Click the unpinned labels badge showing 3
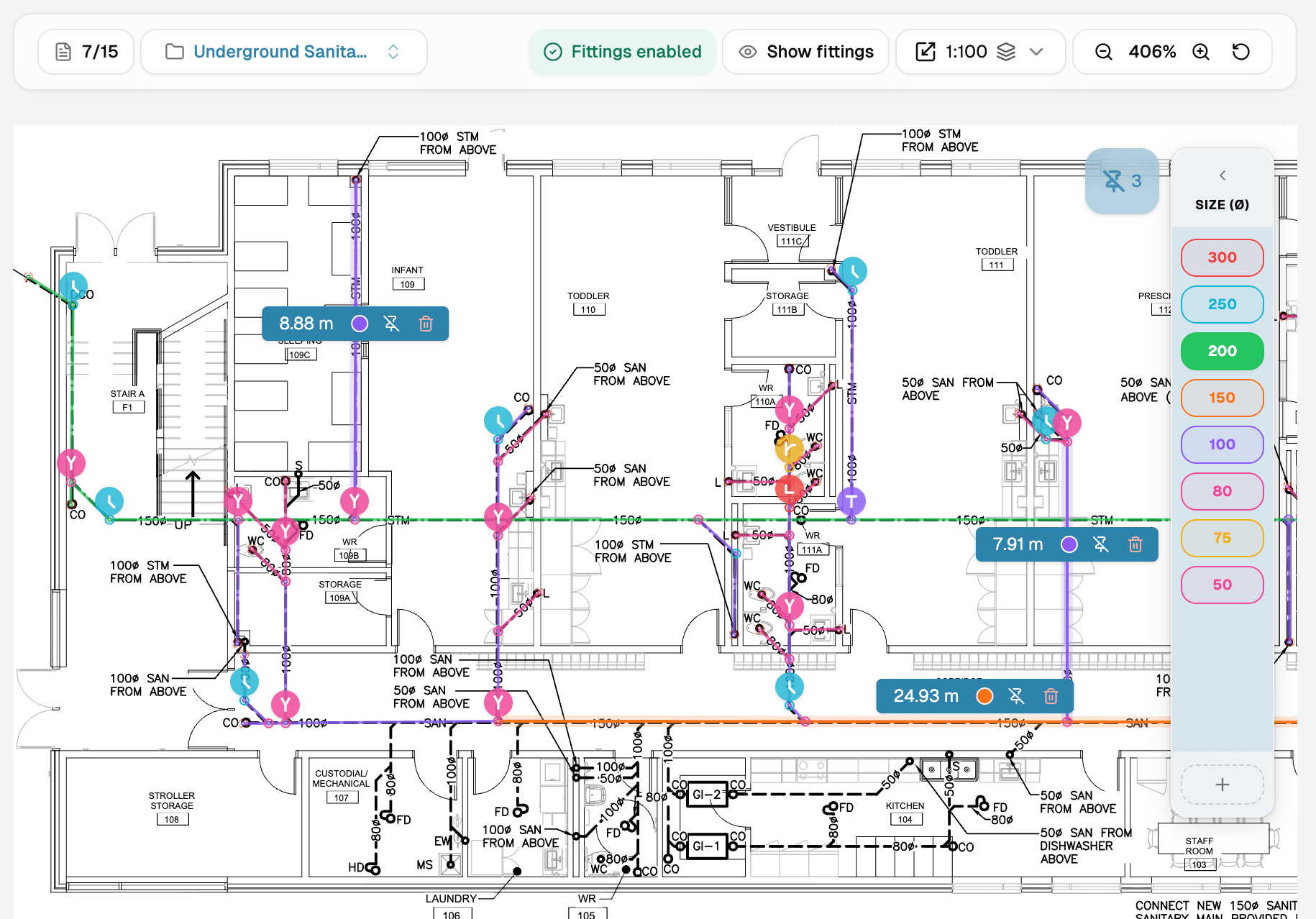The height and width of the screenshot is (919, 1316). pyautogui.click(x=1122, y=180)
